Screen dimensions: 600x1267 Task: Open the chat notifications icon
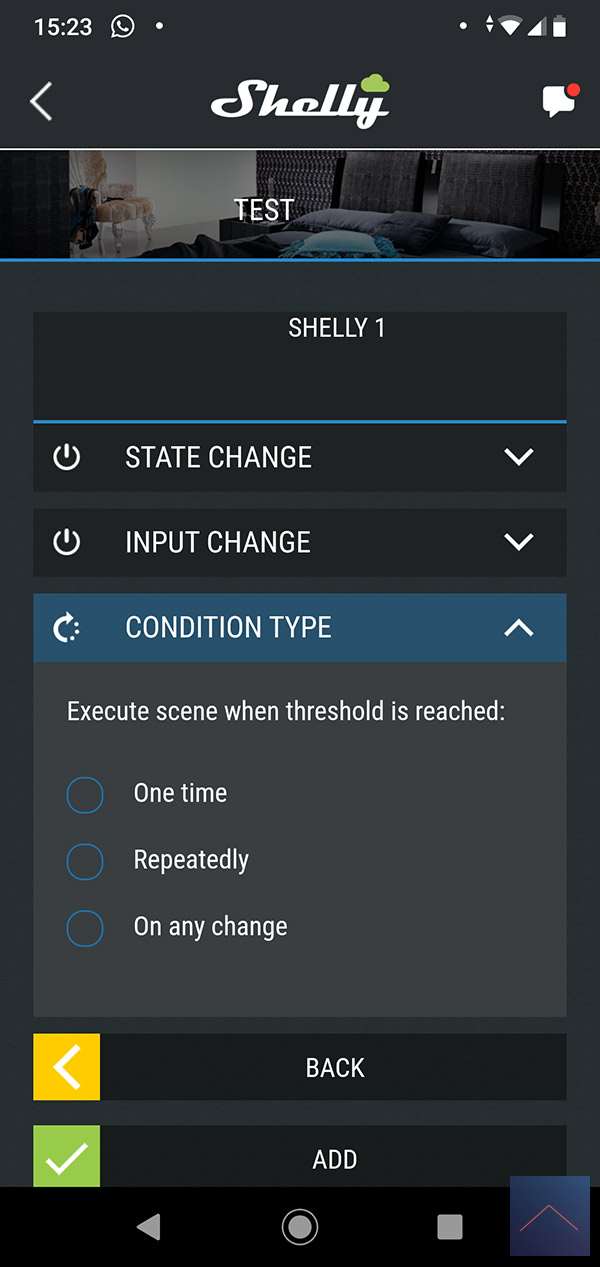(x=558, y=101)
